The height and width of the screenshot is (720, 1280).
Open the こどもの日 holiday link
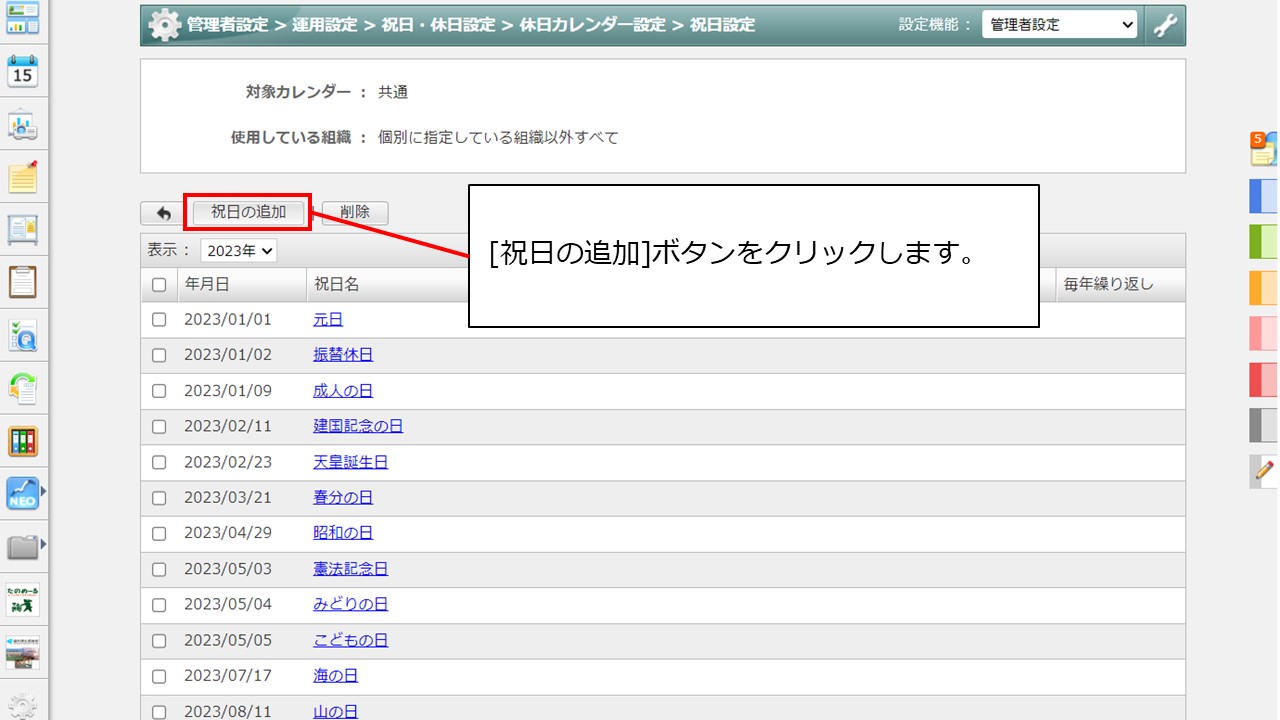coord(350,640)
